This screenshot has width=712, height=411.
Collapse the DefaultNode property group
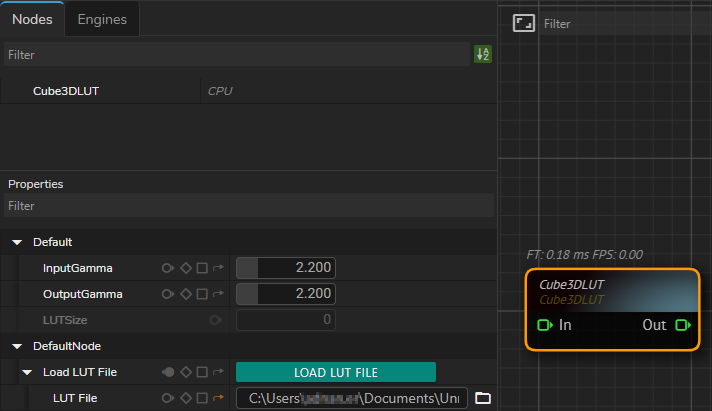point(17,346)
